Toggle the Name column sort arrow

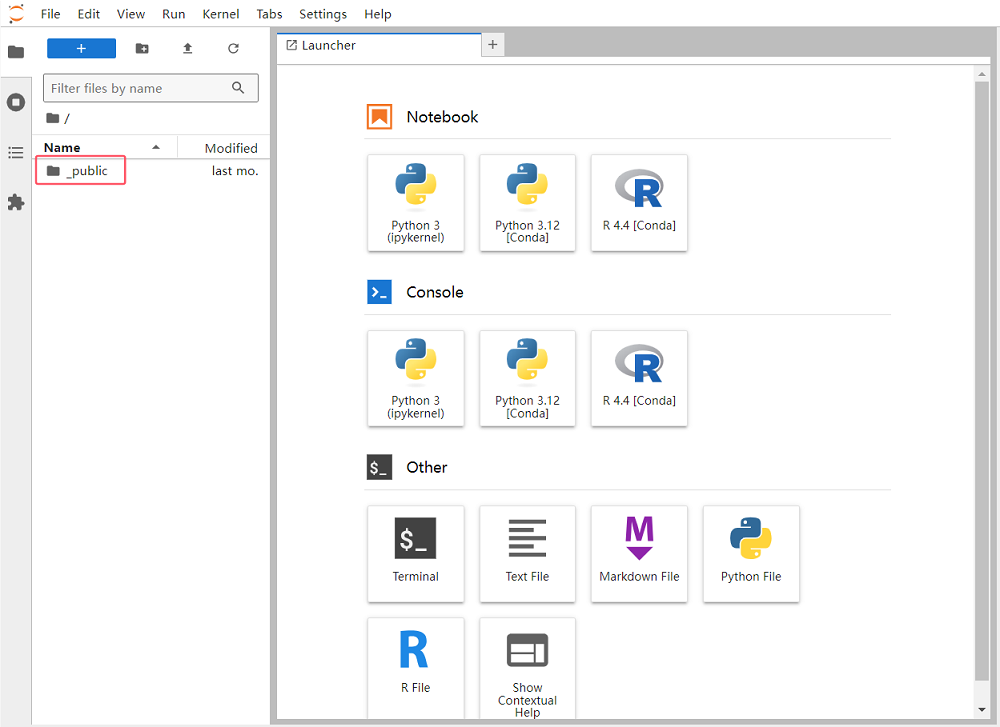(156, 147)
